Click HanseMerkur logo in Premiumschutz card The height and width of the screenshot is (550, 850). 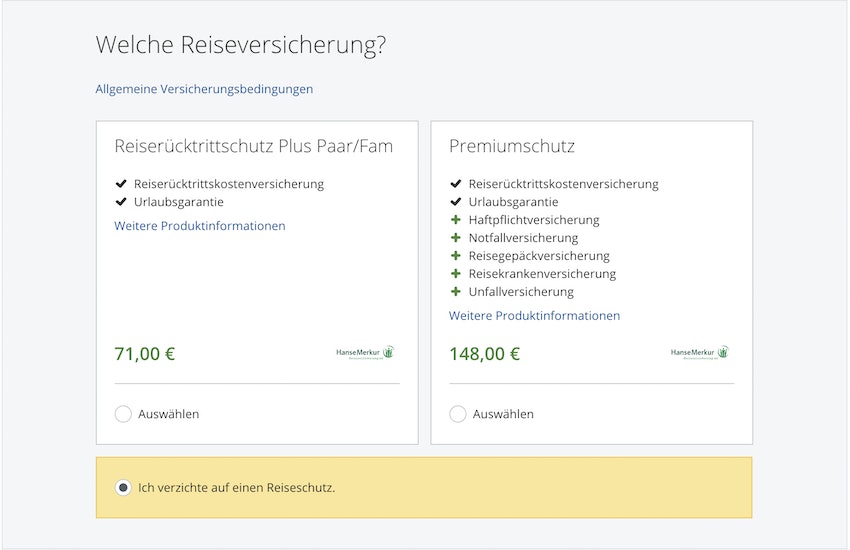pos(700,353)
